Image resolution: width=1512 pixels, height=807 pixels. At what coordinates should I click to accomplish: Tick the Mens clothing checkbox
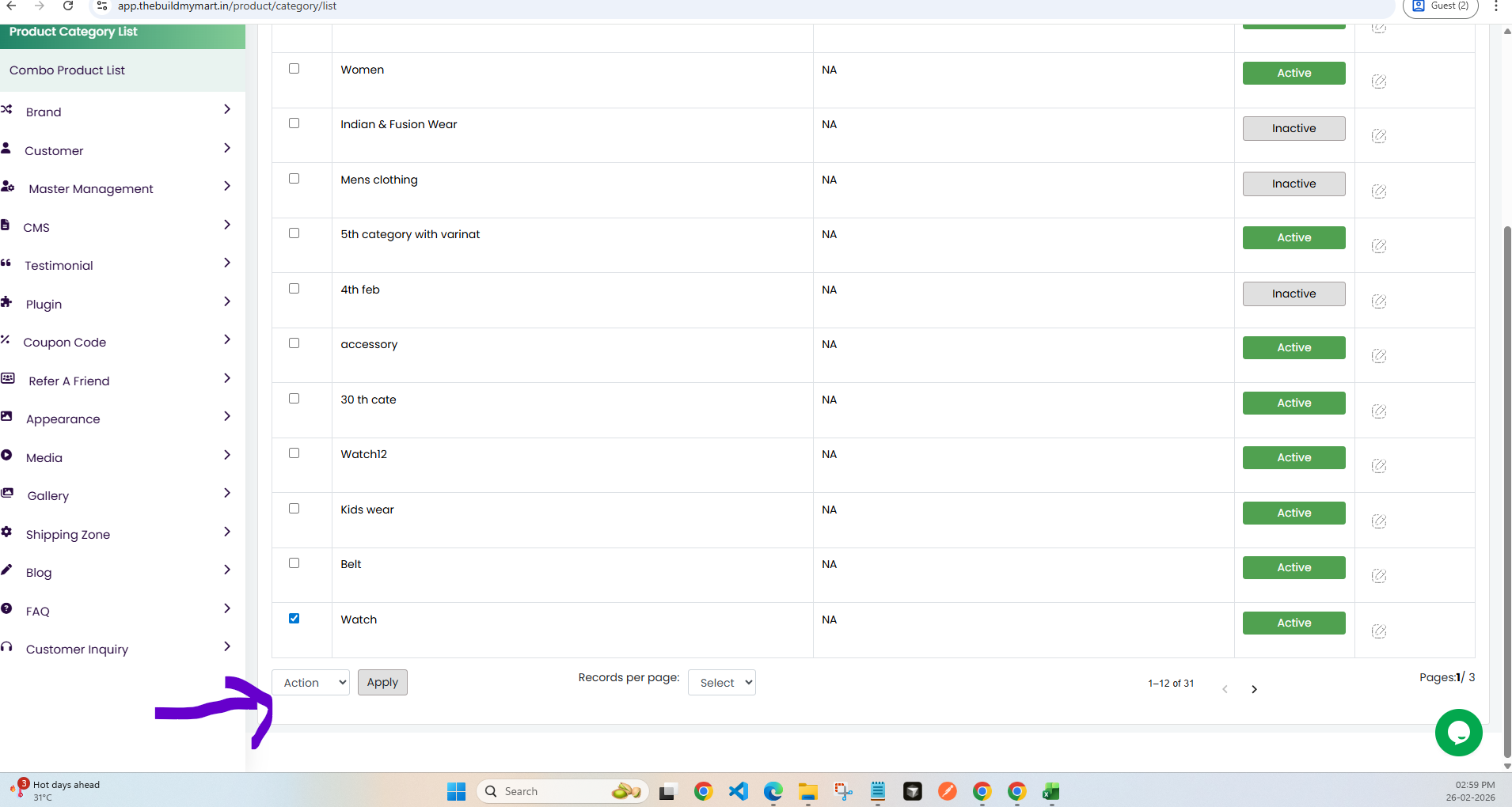pos(294,179)
